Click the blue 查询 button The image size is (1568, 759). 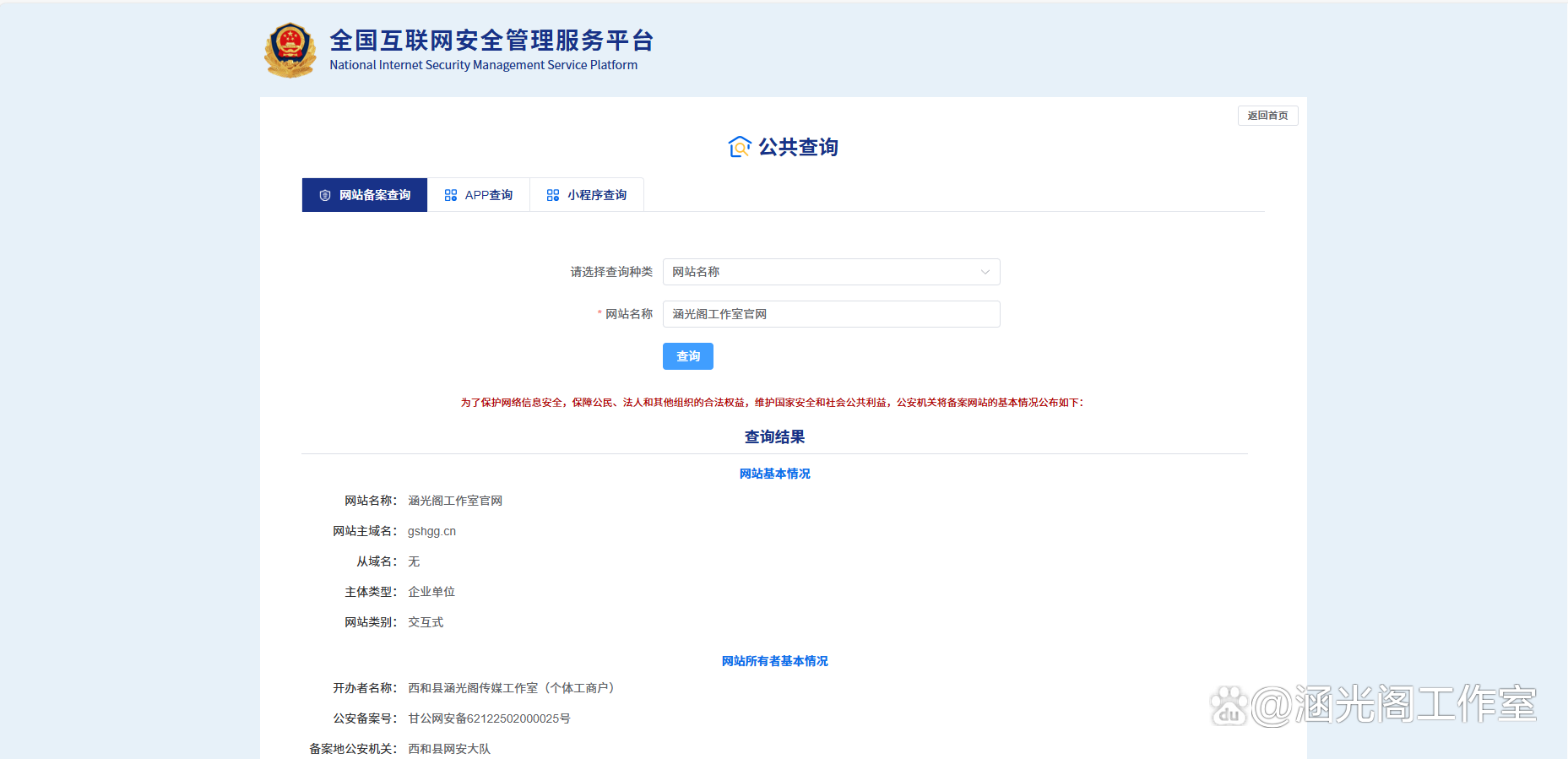(x=688, y=356)
